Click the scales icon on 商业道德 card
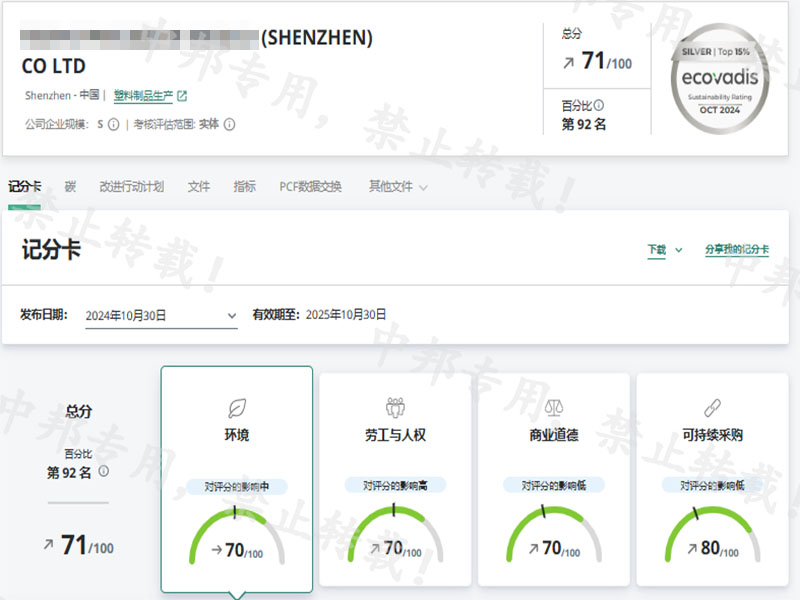 pos(553,407)
